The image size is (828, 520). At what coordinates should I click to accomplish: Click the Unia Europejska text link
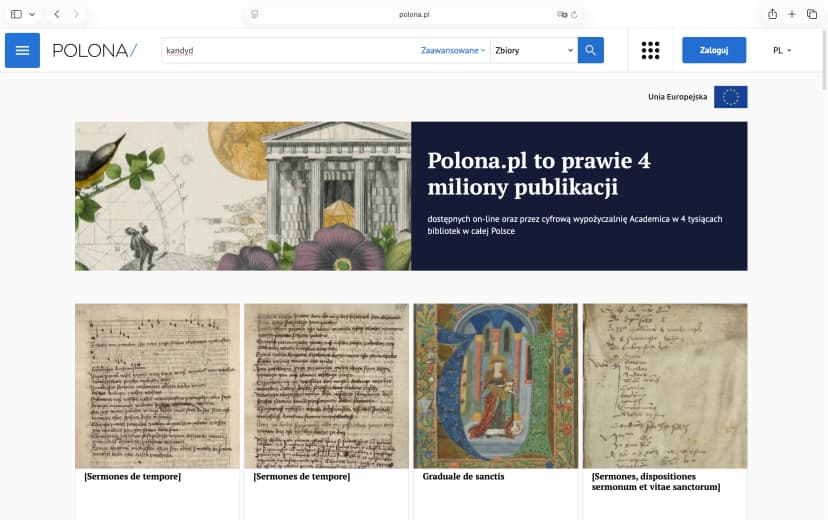(678, 97)
